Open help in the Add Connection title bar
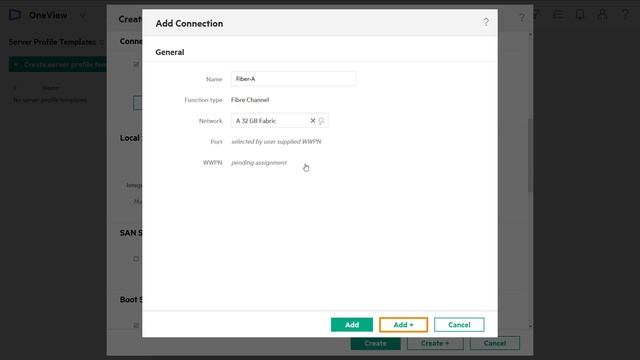Image resolution: width=640 pixels, height=360 pixels. coord(486,22)
